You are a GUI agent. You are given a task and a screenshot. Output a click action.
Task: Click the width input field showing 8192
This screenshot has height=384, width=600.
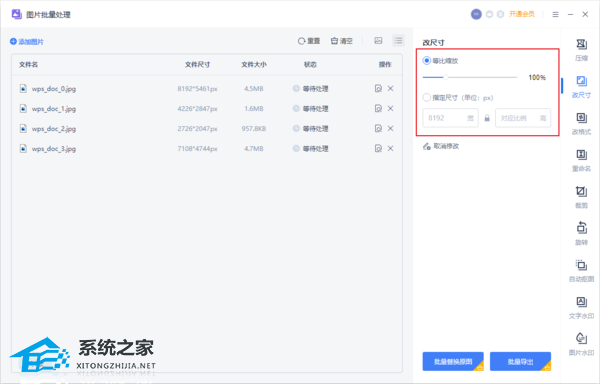click(x=450, y=118)
